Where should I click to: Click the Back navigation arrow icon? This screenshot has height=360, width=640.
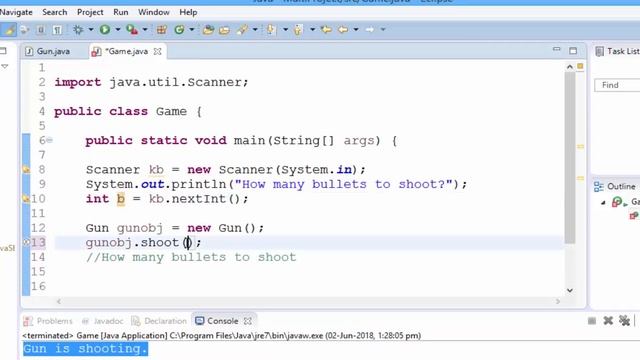pyautogui.click(x=343, y=29)
